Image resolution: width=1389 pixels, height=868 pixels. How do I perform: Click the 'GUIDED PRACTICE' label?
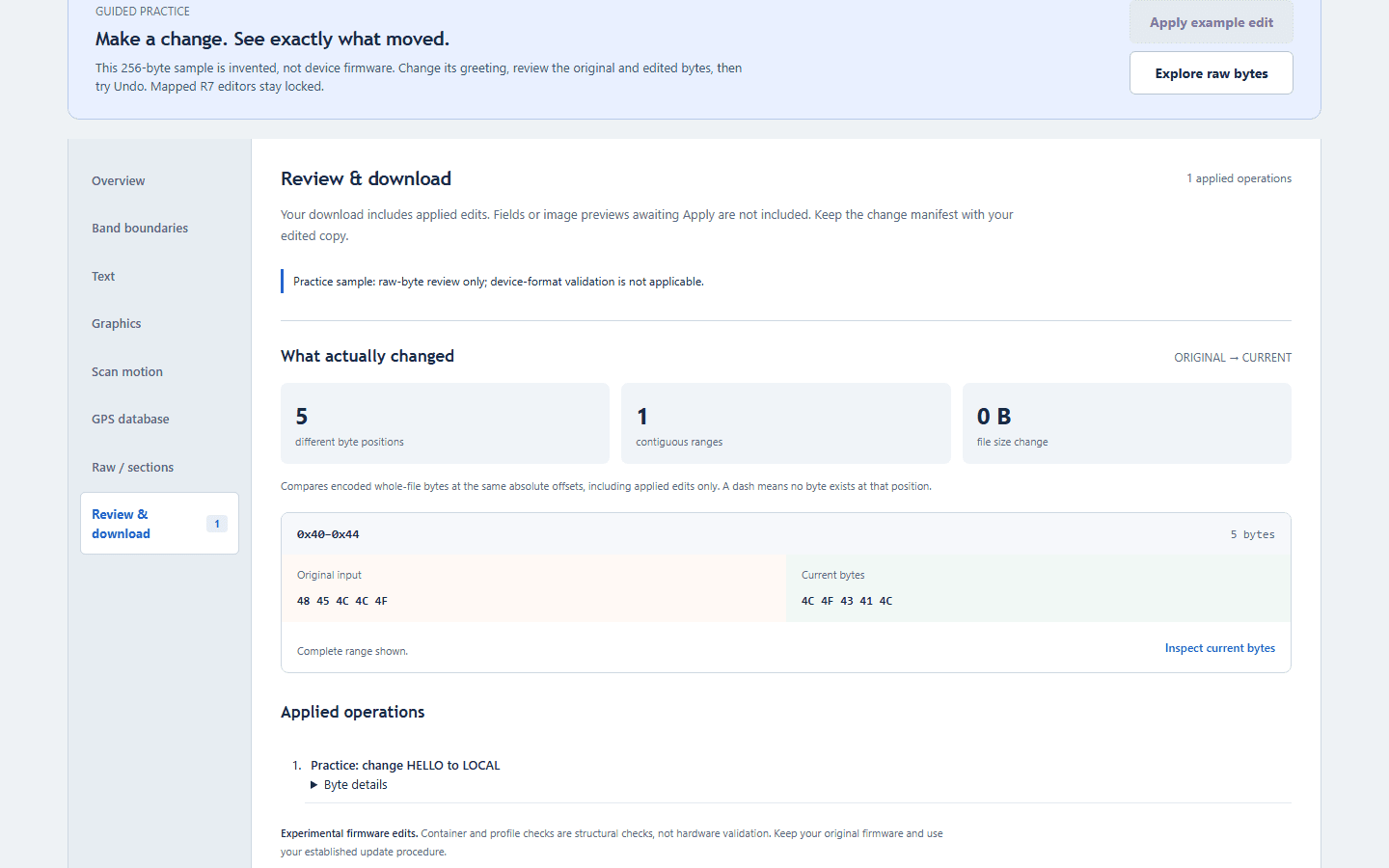pyautogui.click(x=143, y=12)
